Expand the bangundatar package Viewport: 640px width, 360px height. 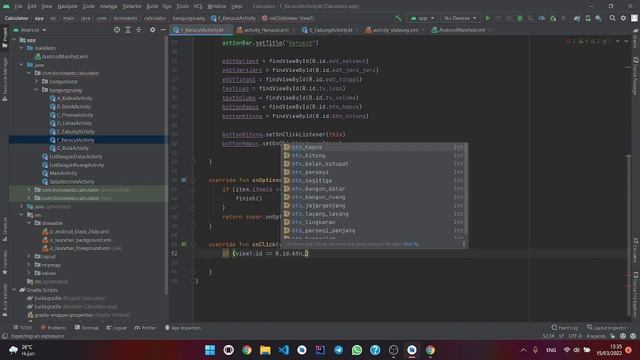36,82
